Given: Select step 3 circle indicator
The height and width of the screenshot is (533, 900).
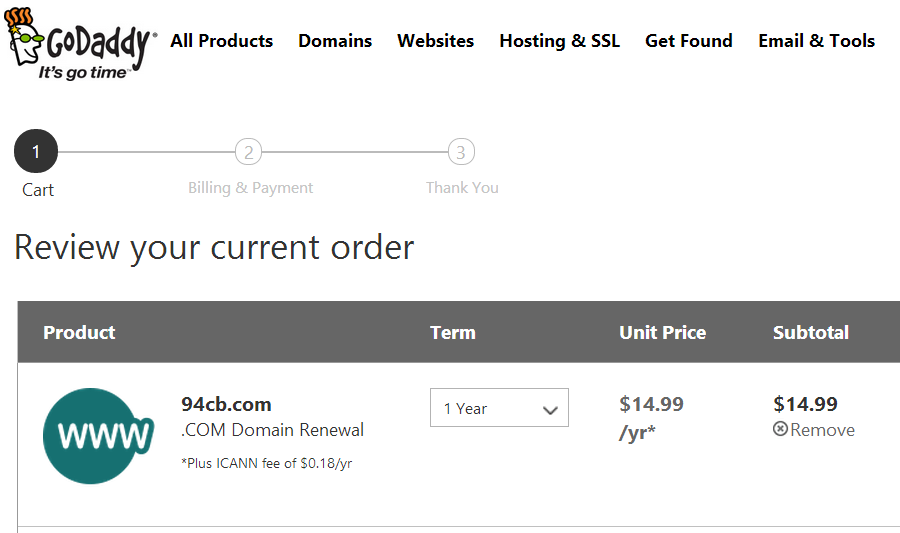Looking at the screenshot, I should tap(461, 152).
